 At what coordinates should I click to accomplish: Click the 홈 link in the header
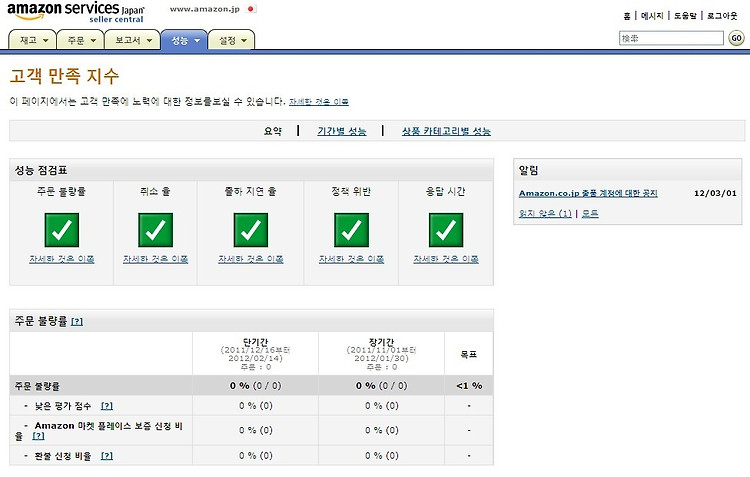627,16
